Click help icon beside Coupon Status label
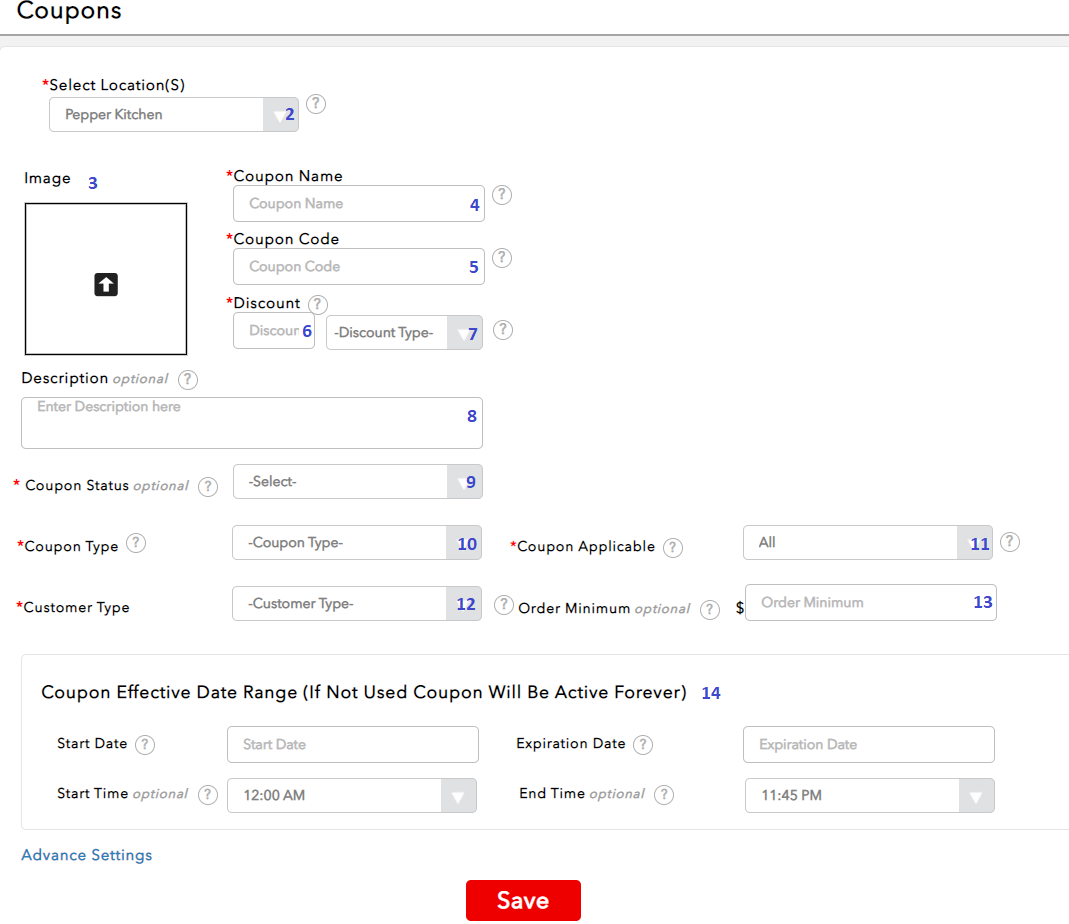The height and width of the screenshot is (924, 1069). tap(208, 487)
